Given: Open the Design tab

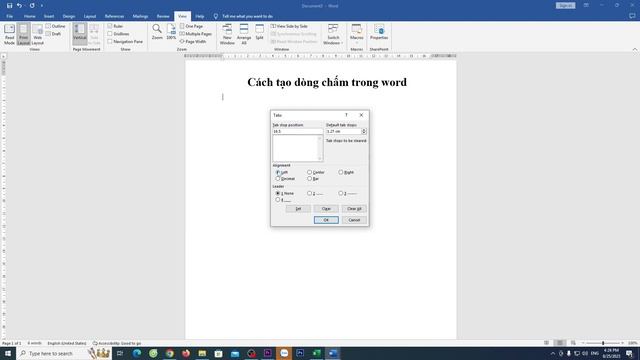Looking at the screenshot, I should click(x=69, y=16).
